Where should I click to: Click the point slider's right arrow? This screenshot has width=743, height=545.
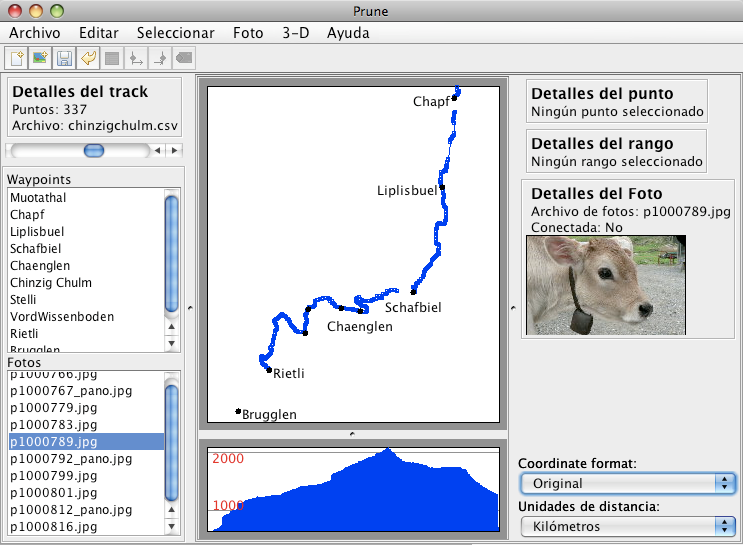pyautogui.click(x=174, y=151)
